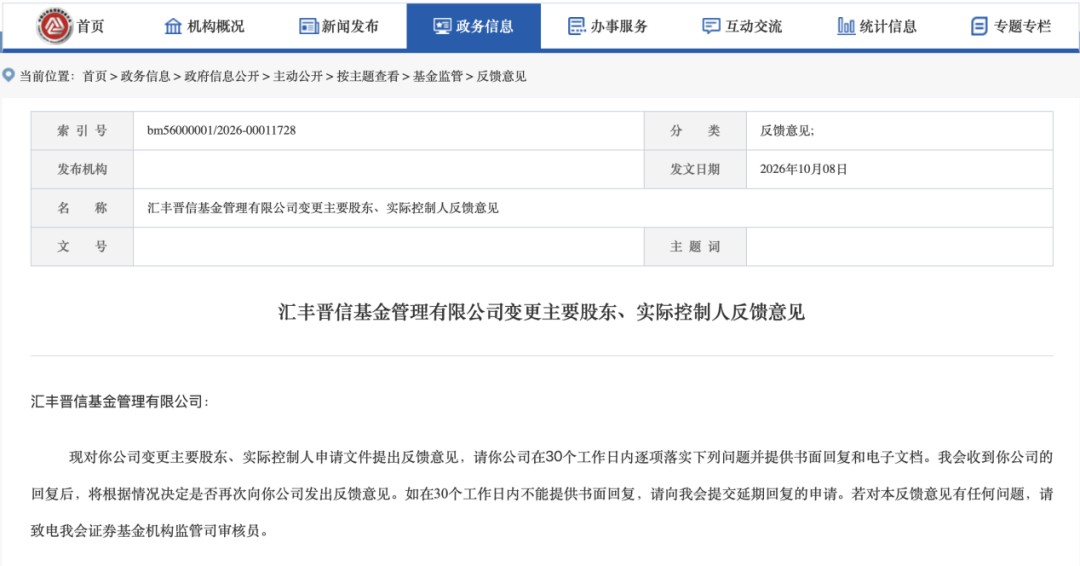Image resolution: width=1080 pixels, height=566 pixels.
Task: Click the line starting 回复后，将根据情况
Action: point(541,494)
